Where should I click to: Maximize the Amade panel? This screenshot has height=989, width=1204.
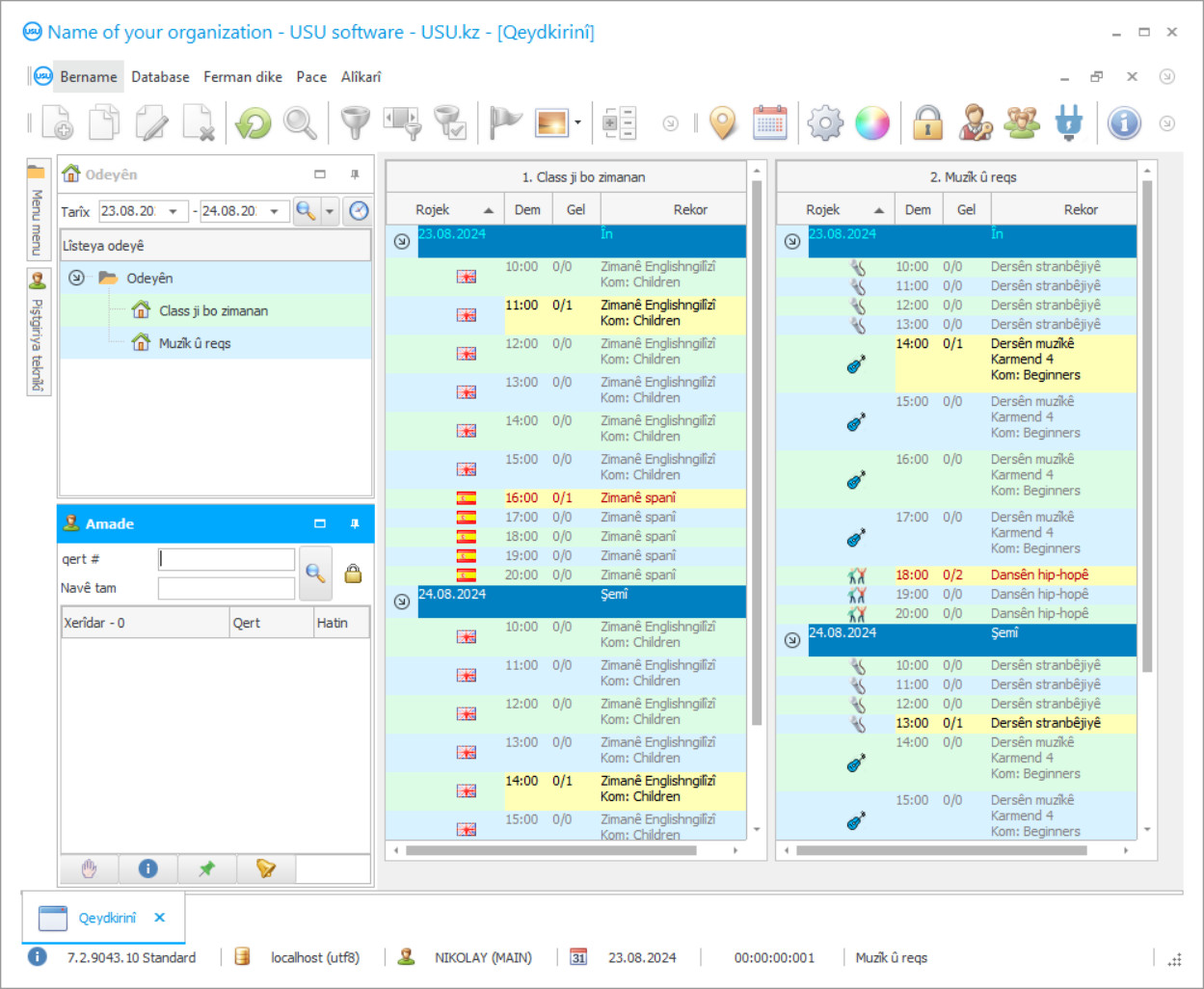coord(320,523)
